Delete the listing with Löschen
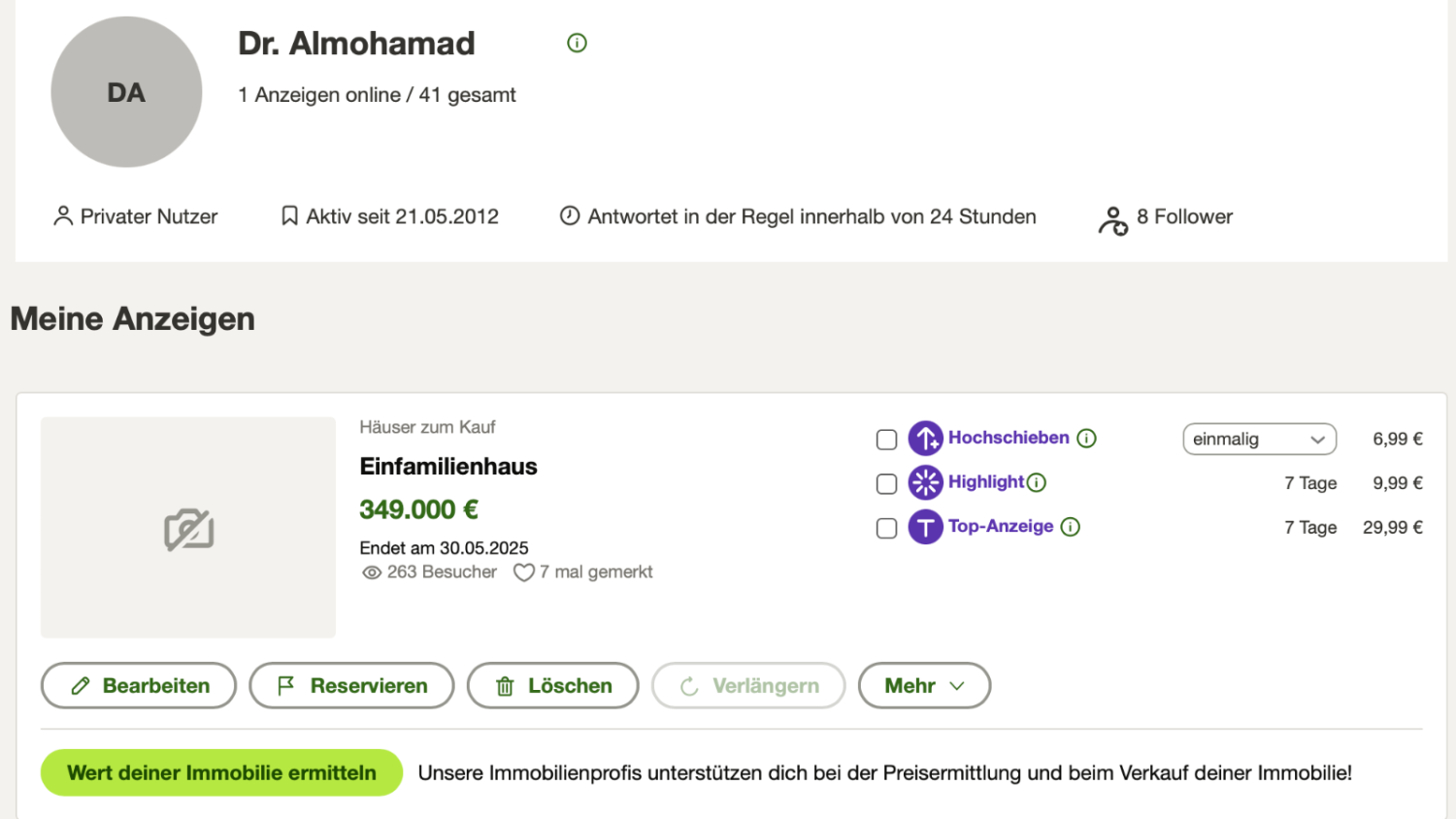Image resolution: width=1456 pixels, height=819 pixels. pyautogui.click(x=552, y=686)
